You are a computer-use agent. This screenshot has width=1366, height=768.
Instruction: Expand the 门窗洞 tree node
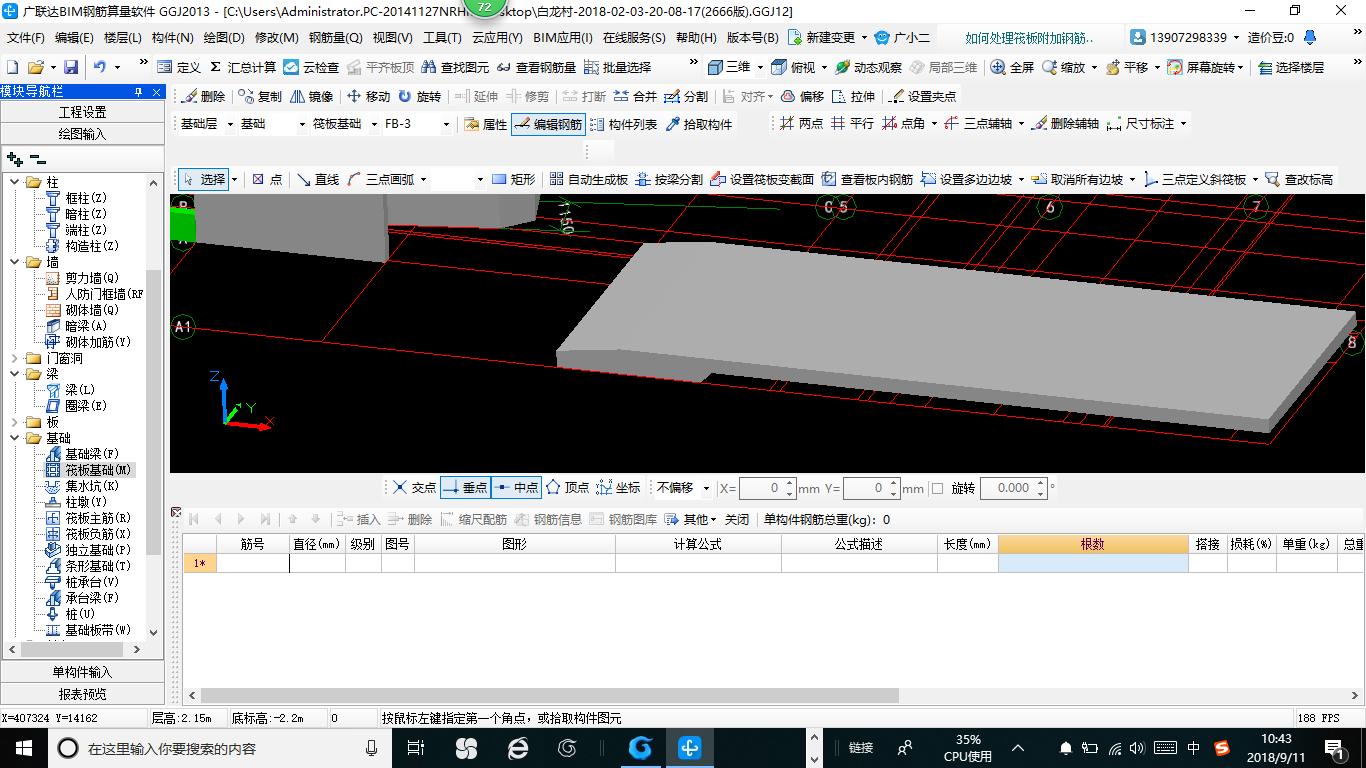click(x=15, y=358)
